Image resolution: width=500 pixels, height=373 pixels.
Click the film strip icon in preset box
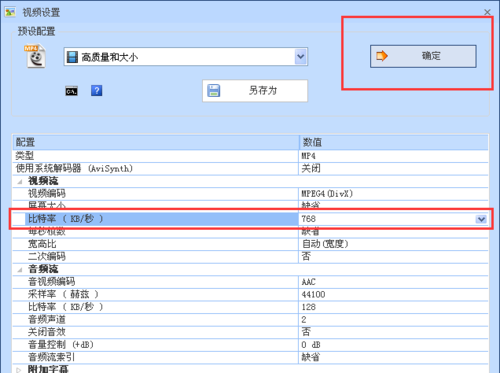point(72,57)
